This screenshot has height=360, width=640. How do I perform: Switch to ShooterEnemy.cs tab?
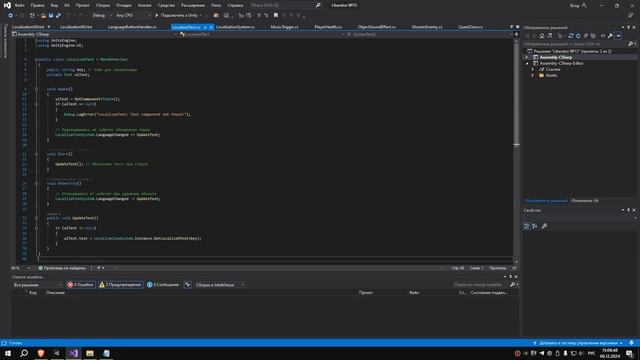[x=427, y=27]
